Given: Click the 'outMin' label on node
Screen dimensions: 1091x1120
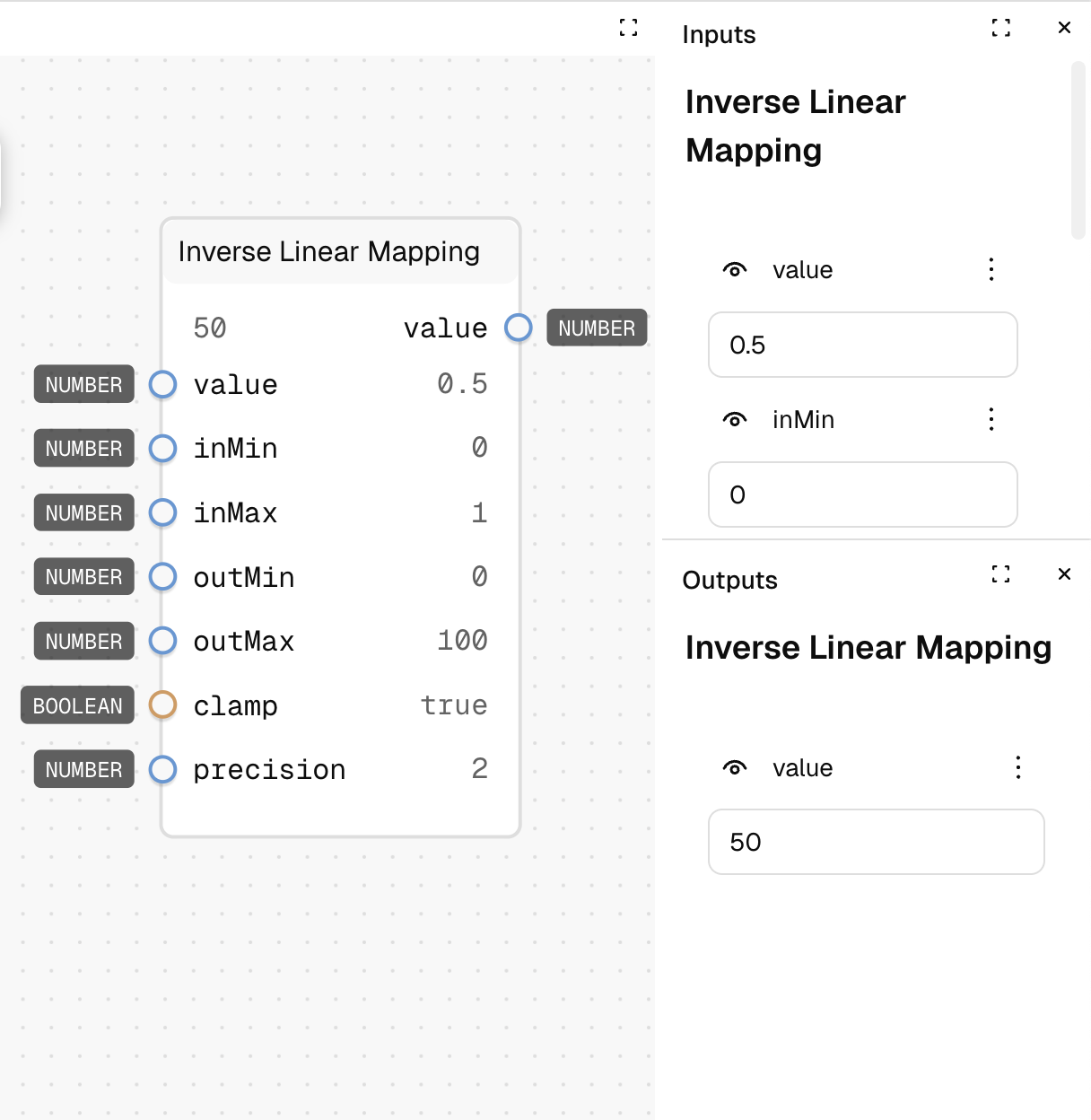Looking at the screenshot, I should coord(244,577).
